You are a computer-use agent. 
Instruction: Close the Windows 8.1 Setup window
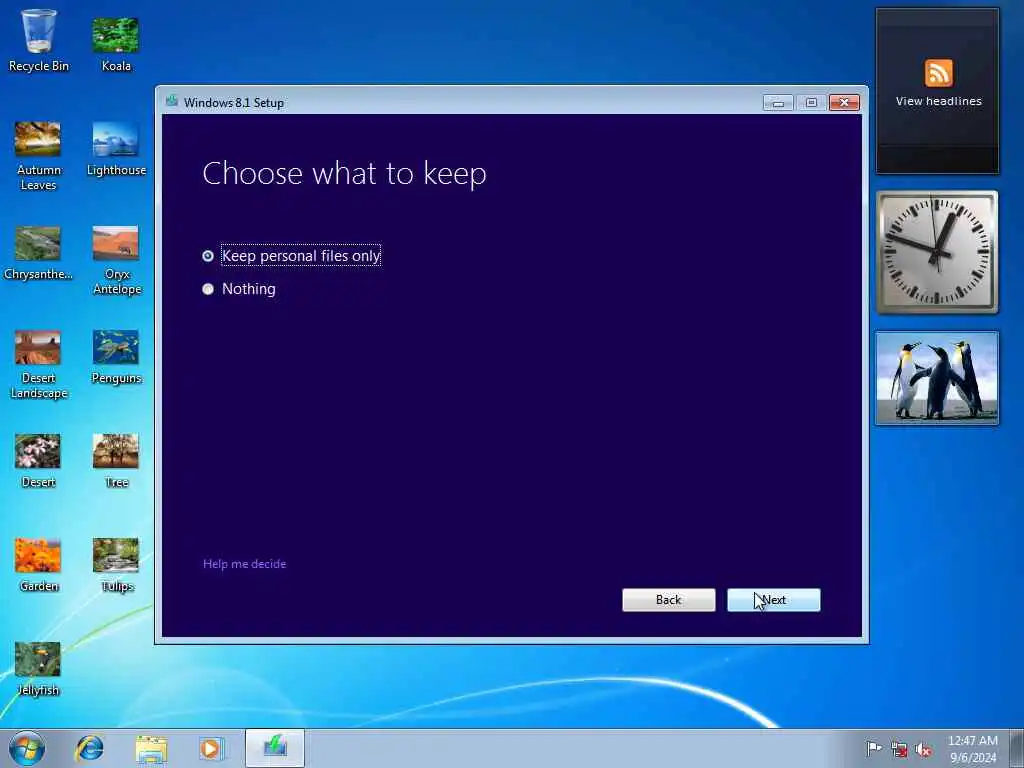pyautogui.click(x=844, y=103)
